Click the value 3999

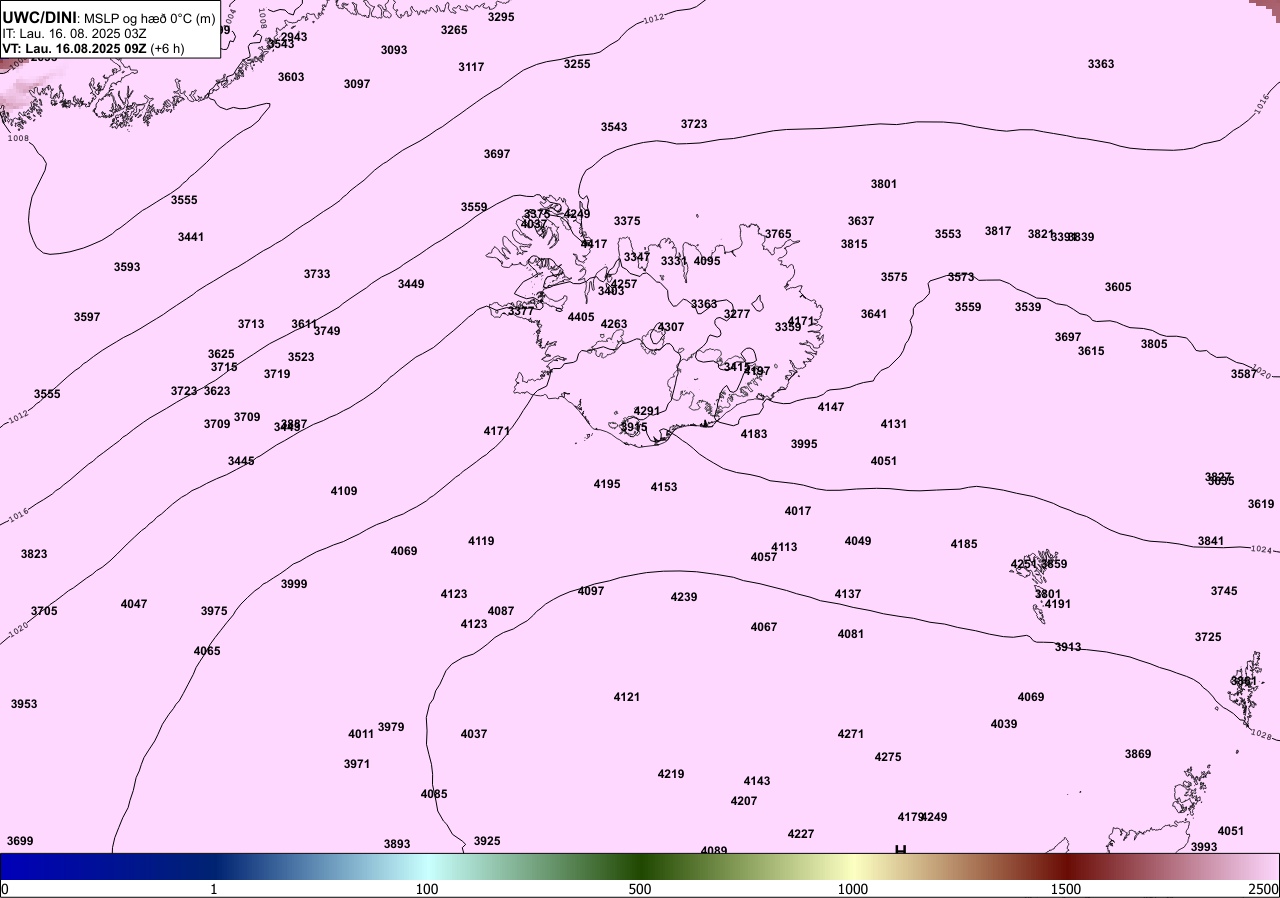294,584
